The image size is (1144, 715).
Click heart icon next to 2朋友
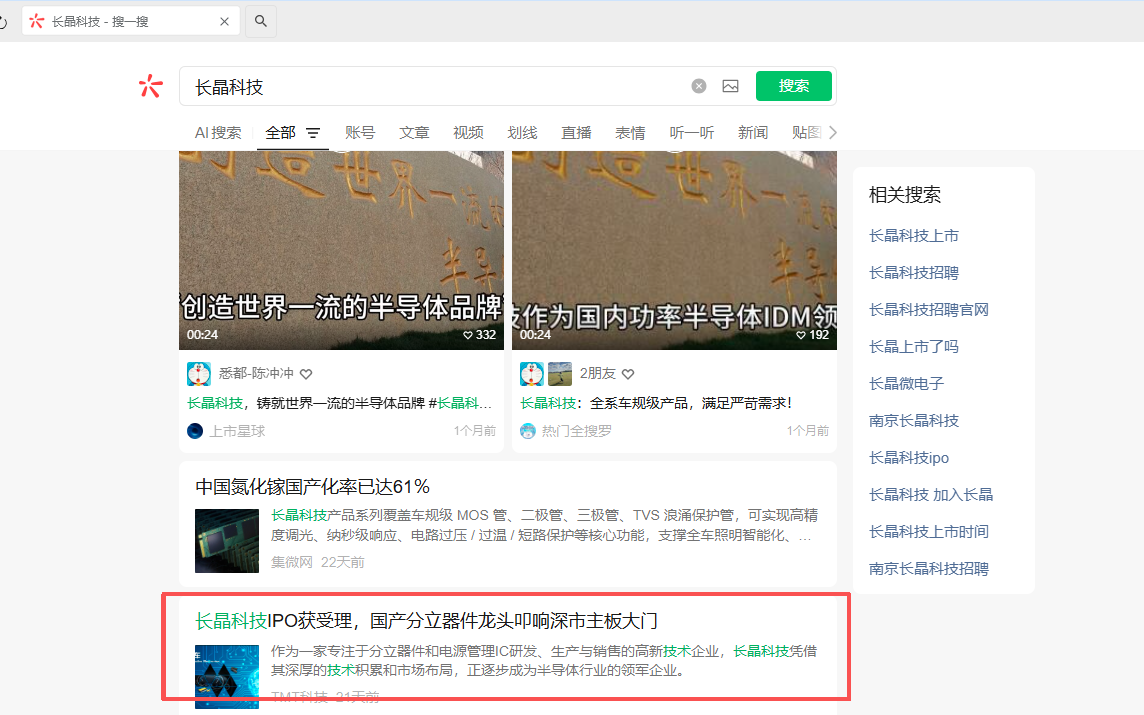tap(628, 374)
